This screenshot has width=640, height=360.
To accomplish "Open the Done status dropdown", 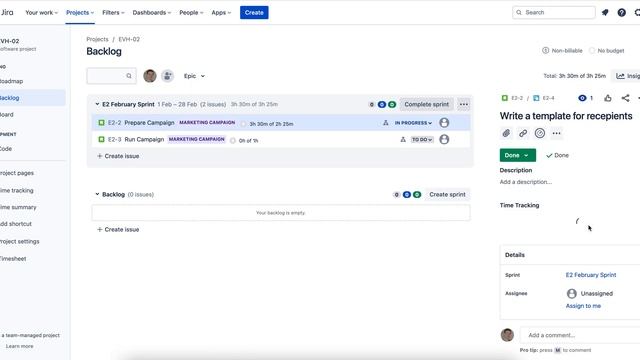I will pos(517,156).
